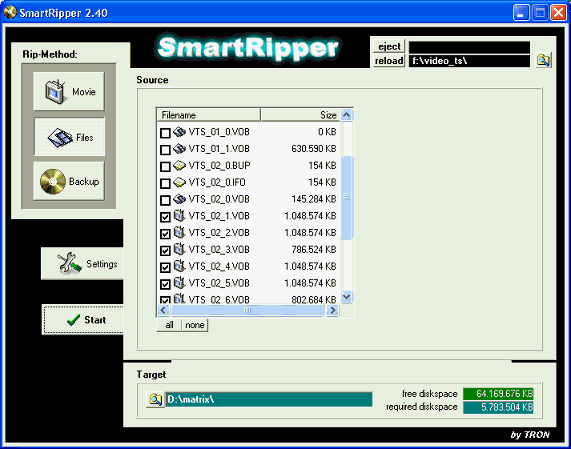This screenshot has height=449, width=571.
Task: Click the empty disc title field
Action: [469, 47]
